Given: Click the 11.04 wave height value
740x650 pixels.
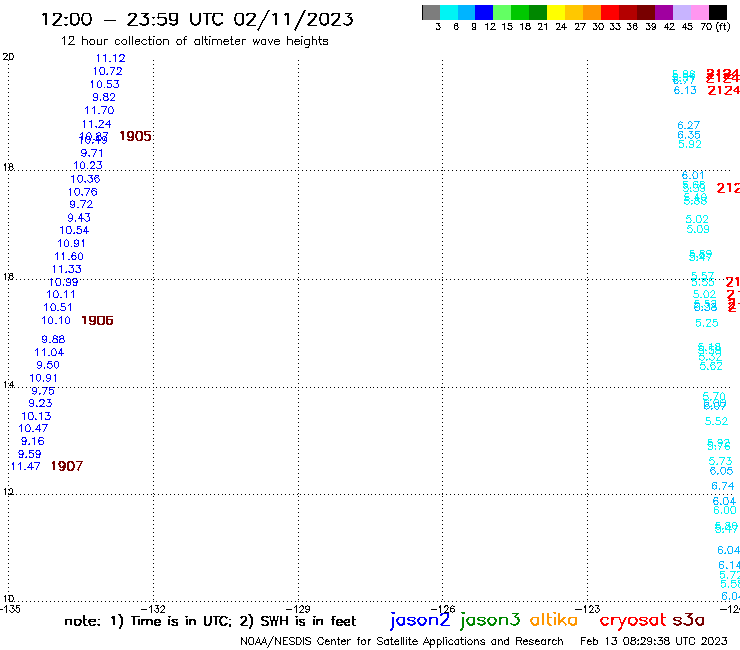Looking at the screenshot, I should (x=49, y=352).
